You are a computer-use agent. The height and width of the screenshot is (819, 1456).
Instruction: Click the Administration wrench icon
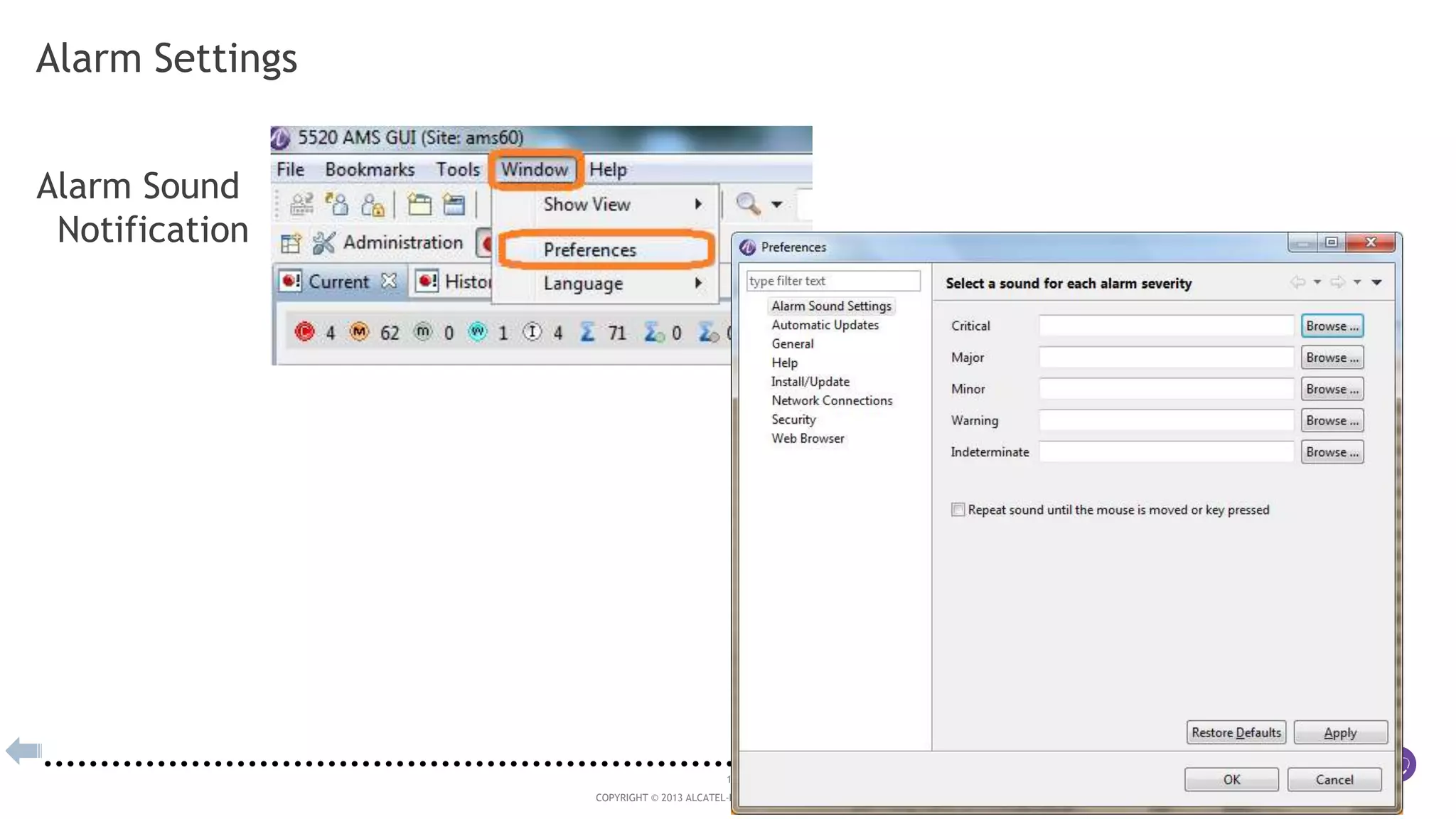coord(323,243)
